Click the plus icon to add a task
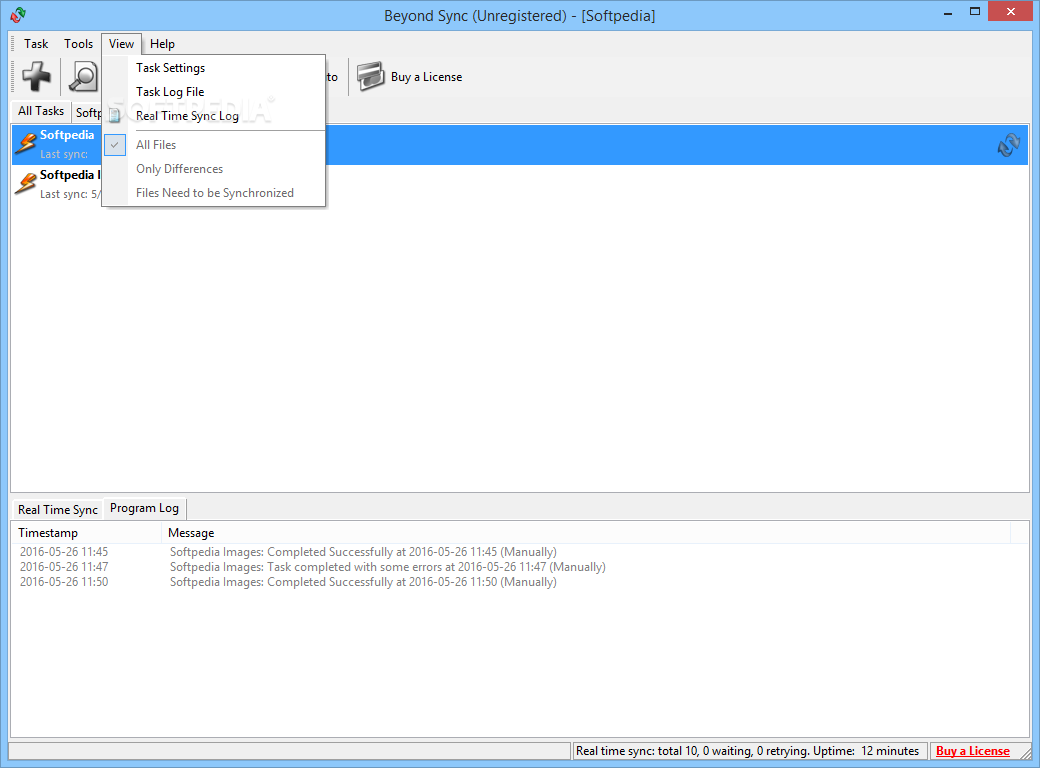 click(36, 76)
